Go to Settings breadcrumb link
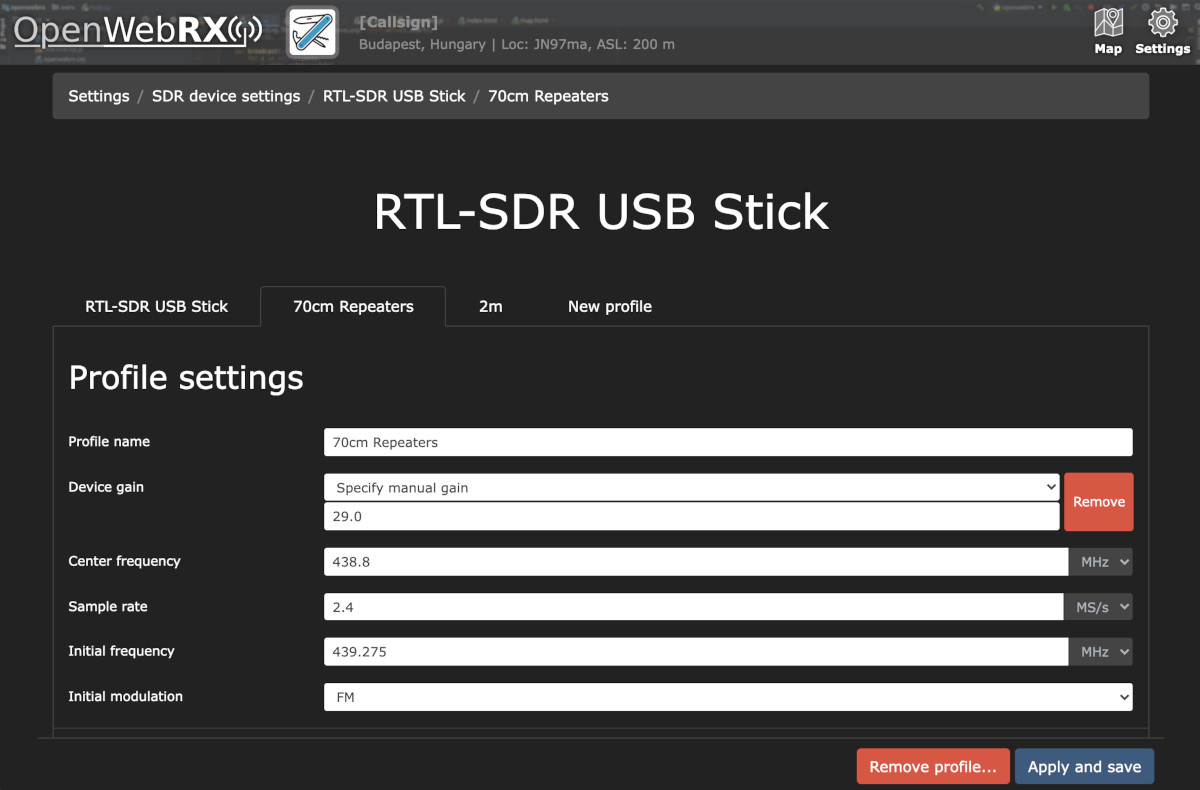The width and height of the screenshot is (1200, 790). tap(98, 96)
